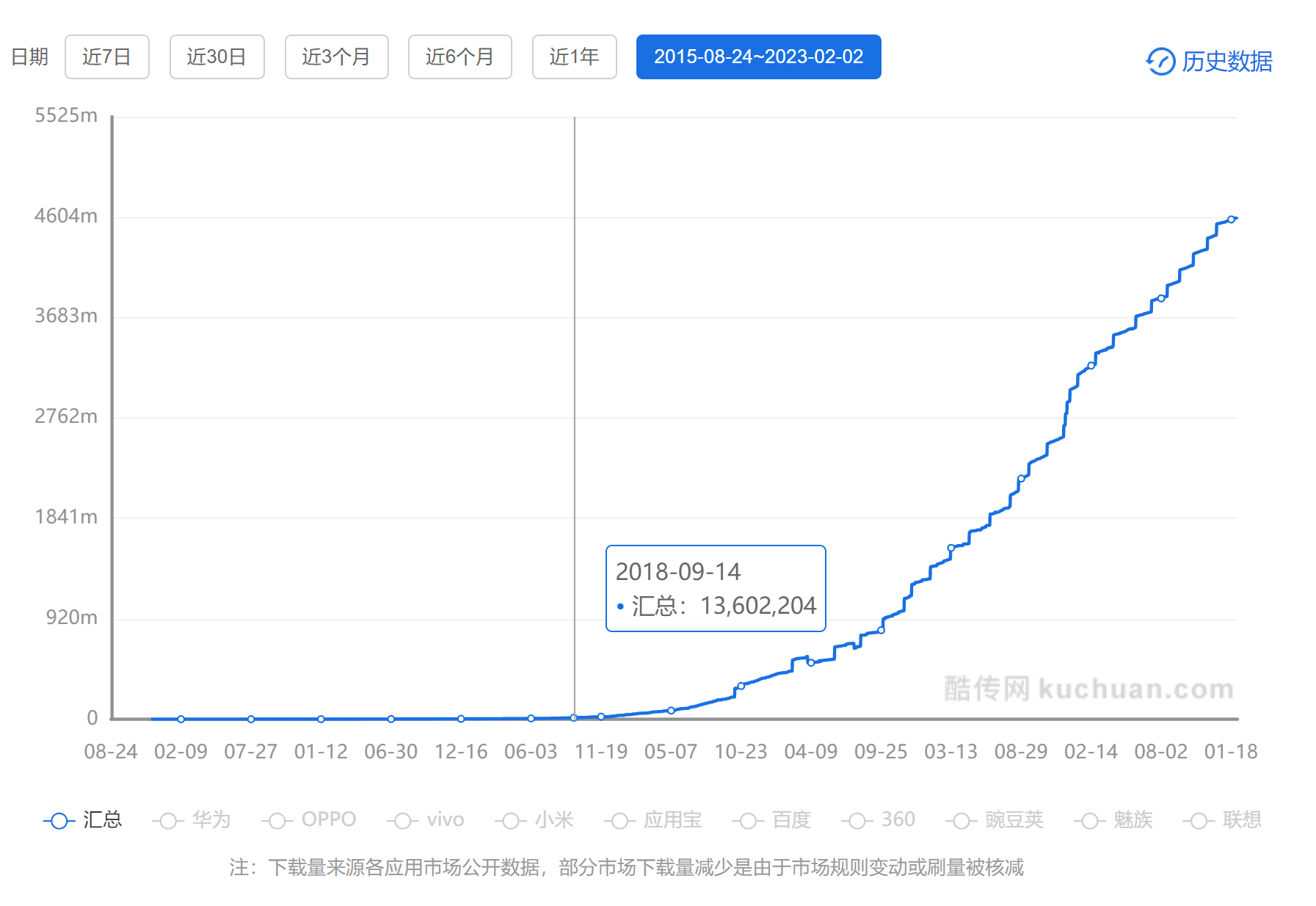Viewport: 1316px width, 906px height.
Task: Click the 魅族 legend marker
Action: click(1089, 820)
